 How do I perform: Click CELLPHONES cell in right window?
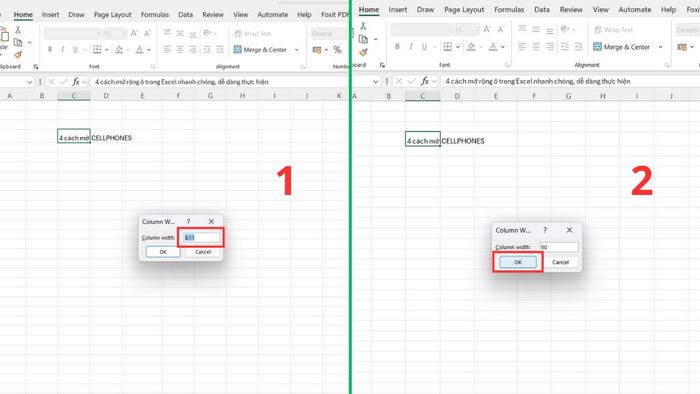coord(463,141)
